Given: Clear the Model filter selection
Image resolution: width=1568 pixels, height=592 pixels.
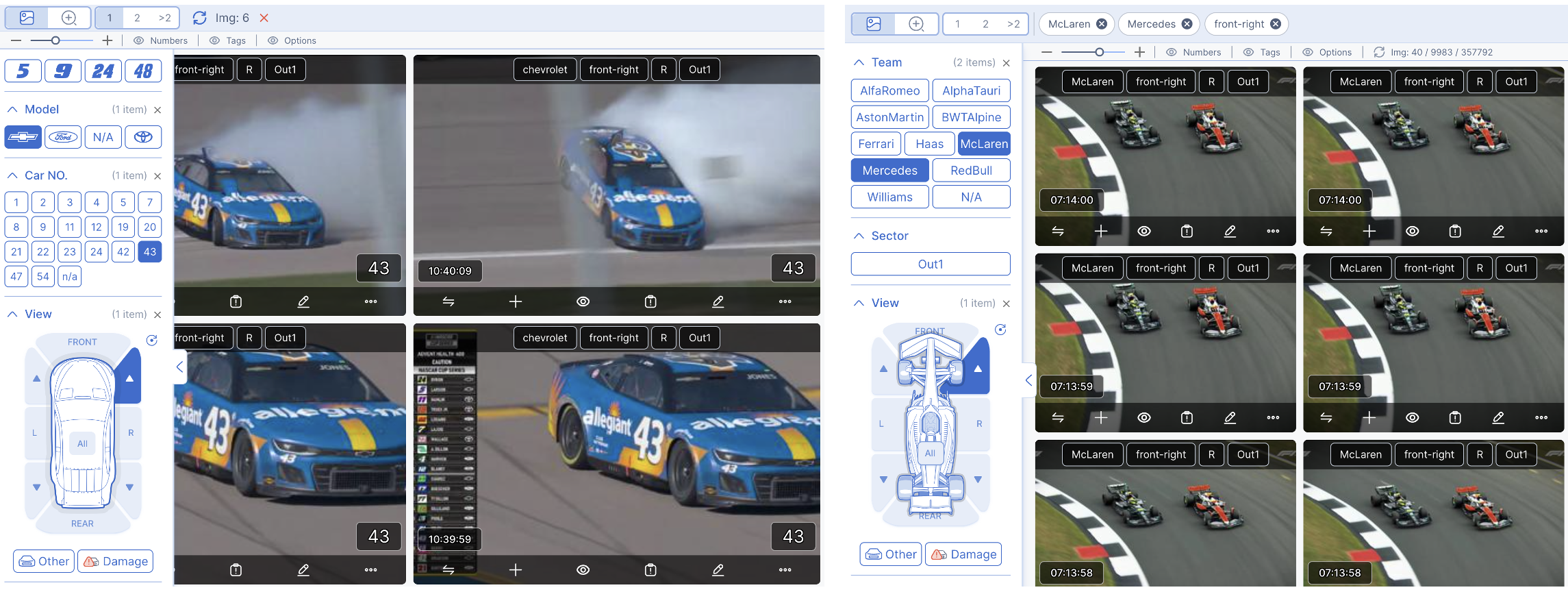Looking at the screenshot, I should click(x=157, y=110).
